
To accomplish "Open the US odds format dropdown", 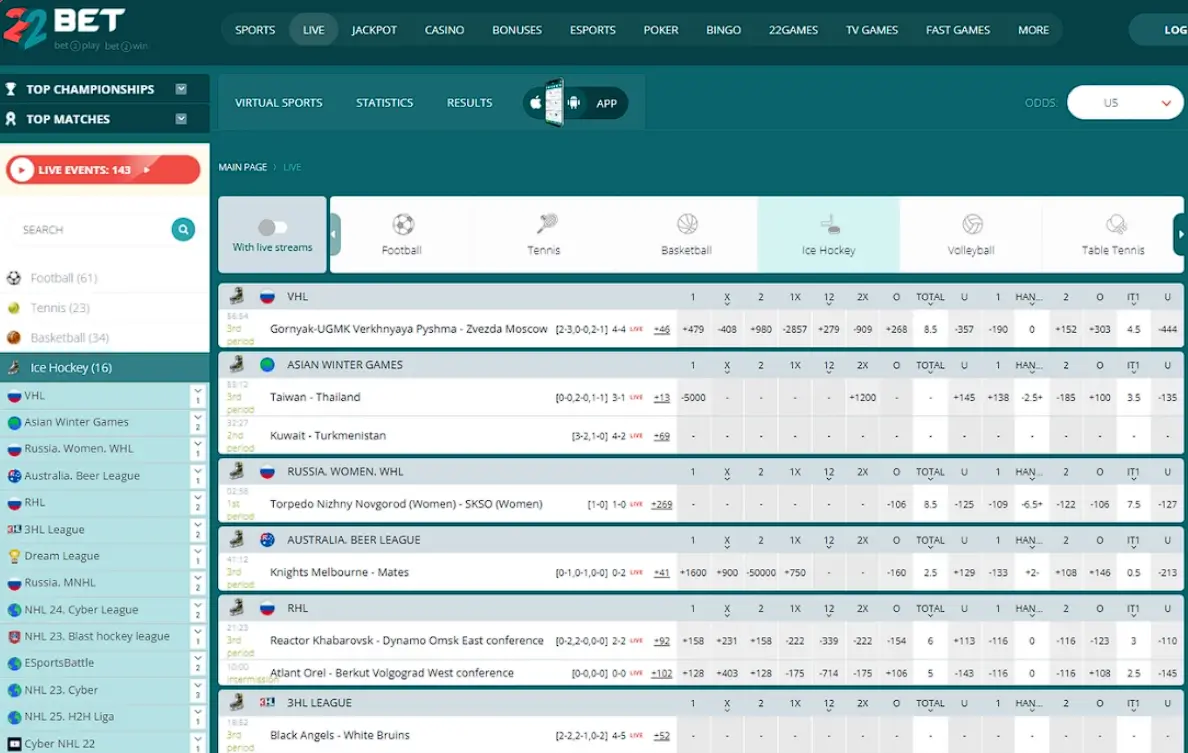I will pos(1125,102).
